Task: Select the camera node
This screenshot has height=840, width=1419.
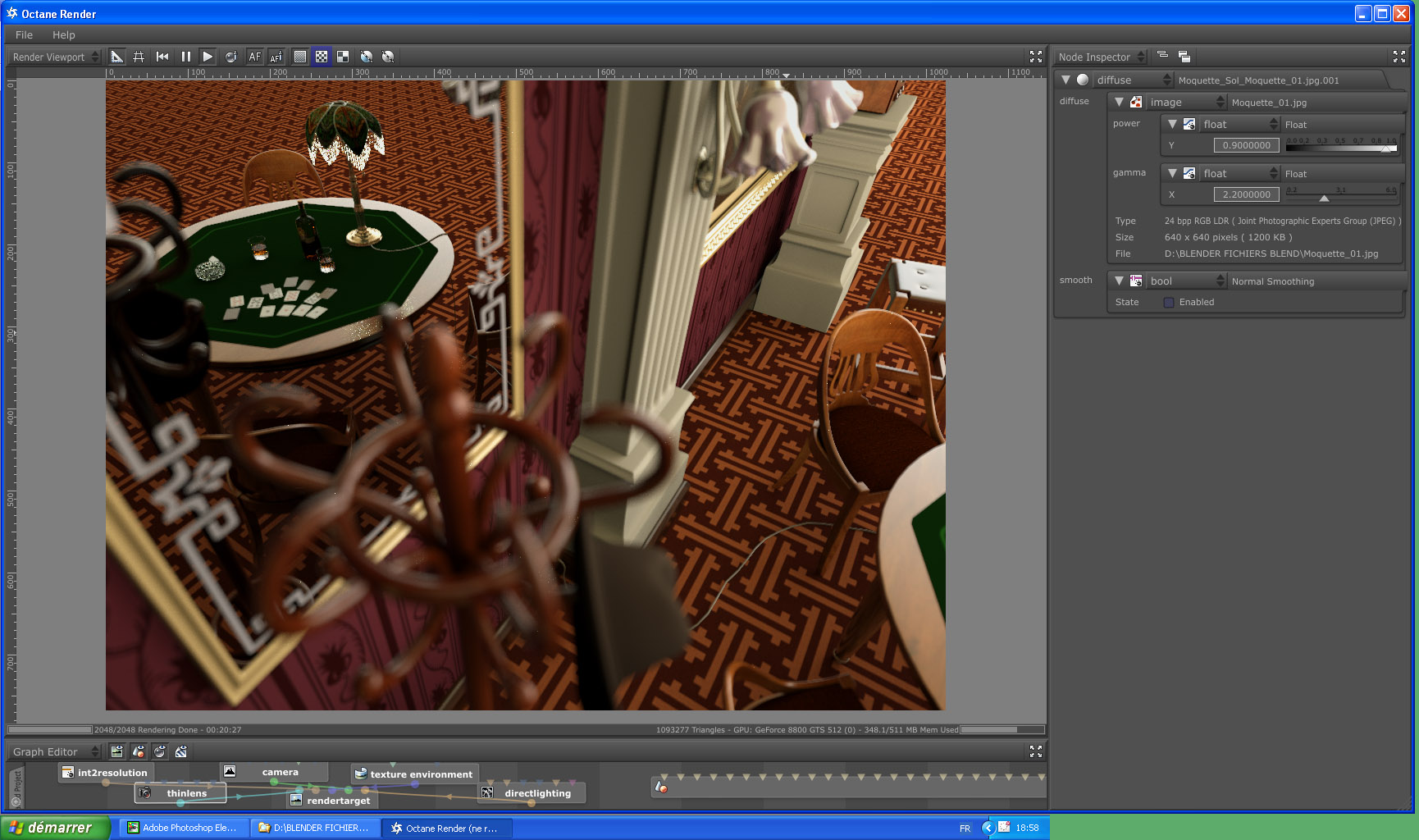Action: (x=274, y=772)
